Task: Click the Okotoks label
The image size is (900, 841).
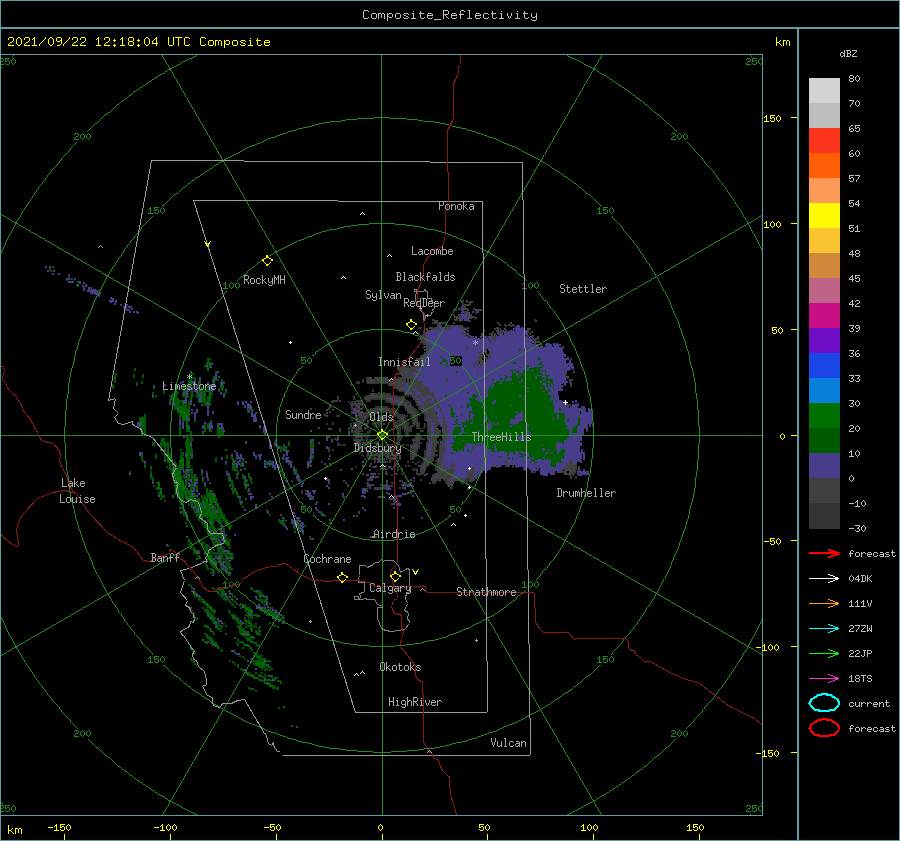Action: coord(400,667)
